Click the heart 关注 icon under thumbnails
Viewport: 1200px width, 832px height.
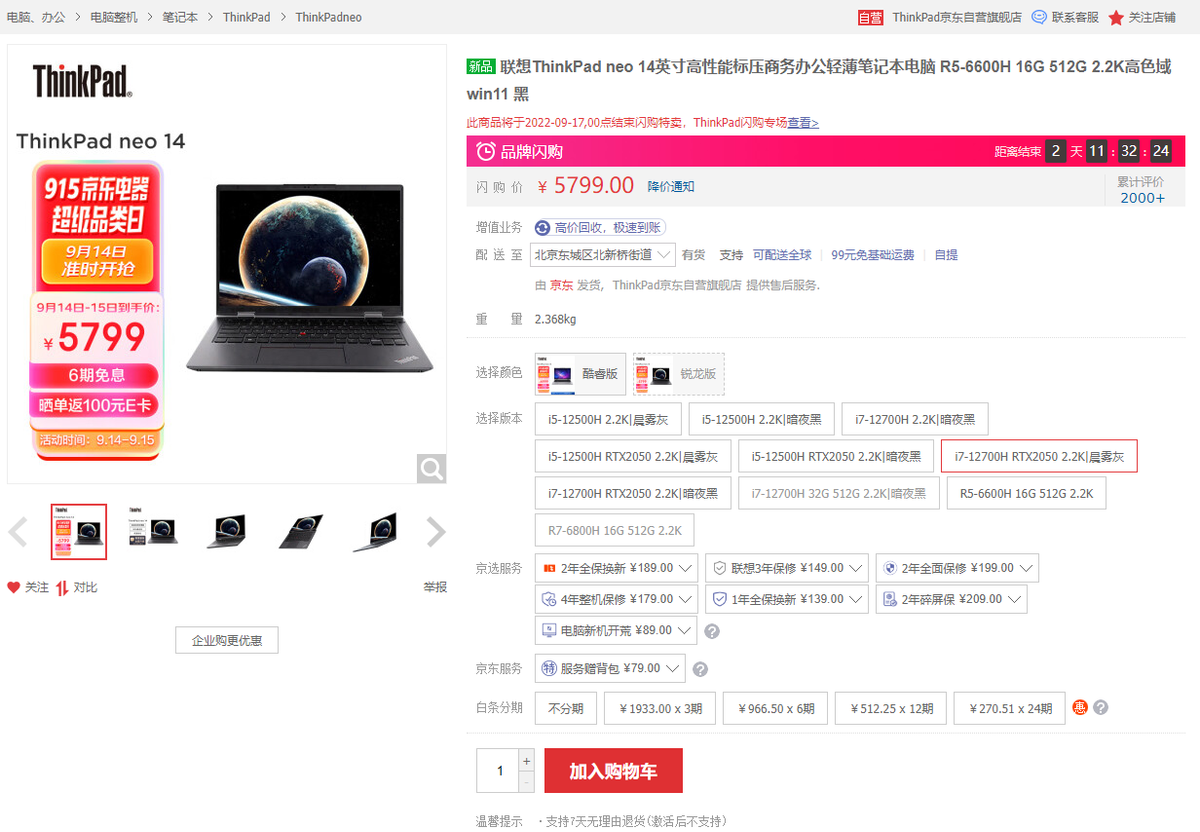14,587
